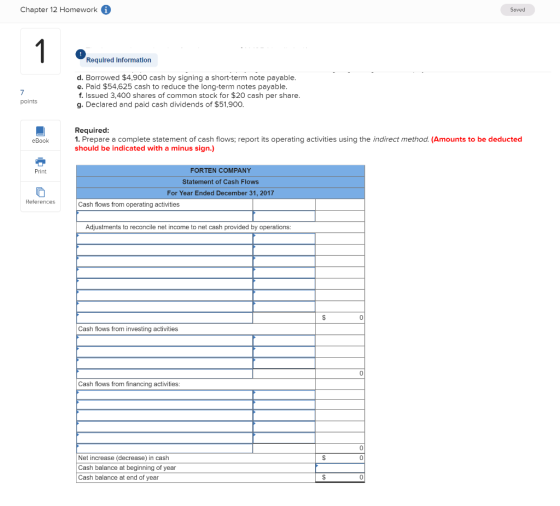The image size is (560, 506).
Task: Click the Cash balance at beginning of year field
Action: (340, 467)
